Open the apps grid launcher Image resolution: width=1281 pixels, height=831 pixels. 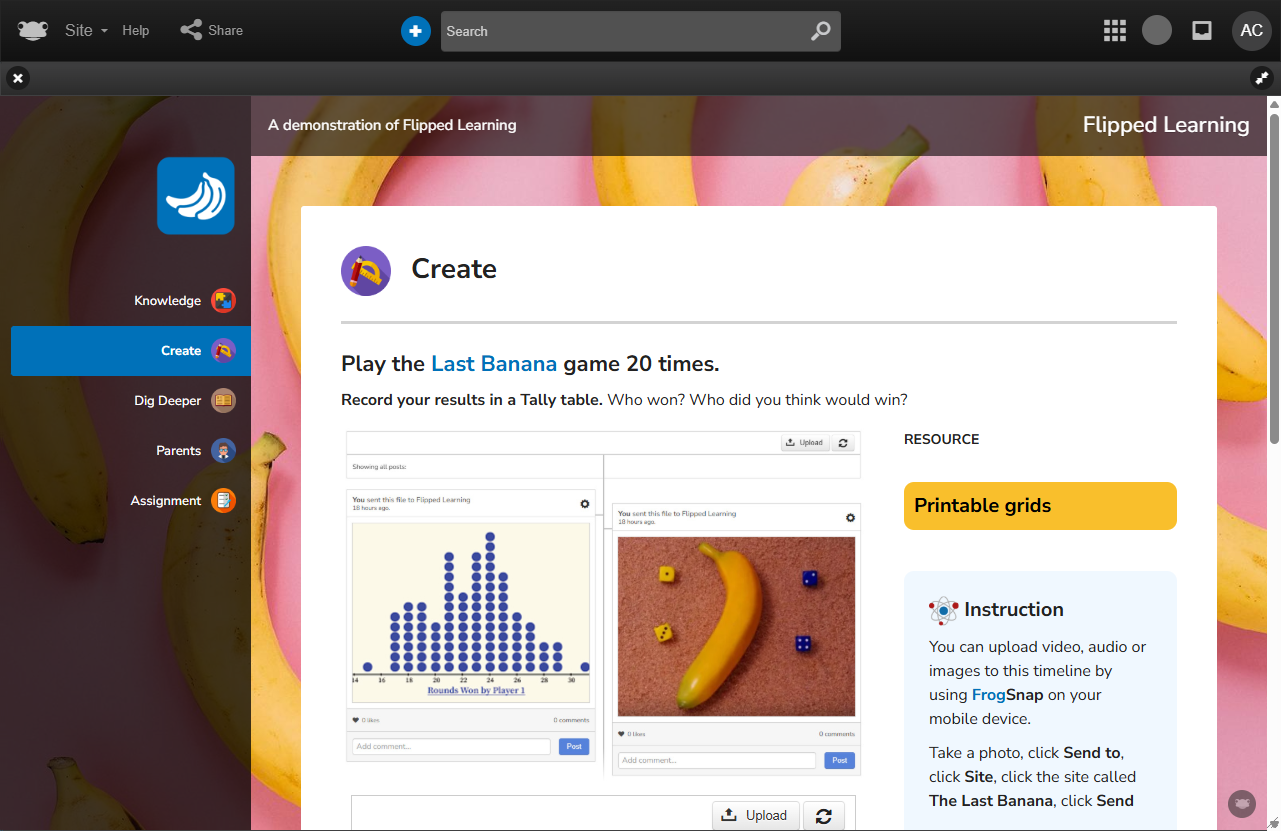pyautogui.click(x=1114, y=31)
